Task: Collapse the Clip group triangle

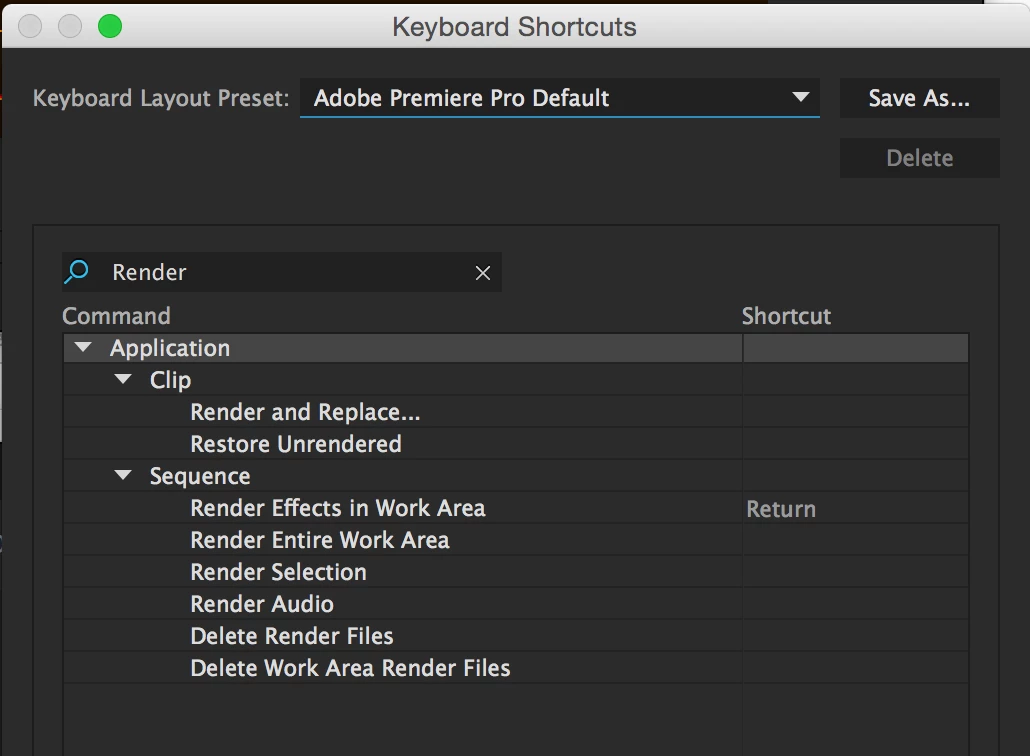Action: (x=123, y=379)
